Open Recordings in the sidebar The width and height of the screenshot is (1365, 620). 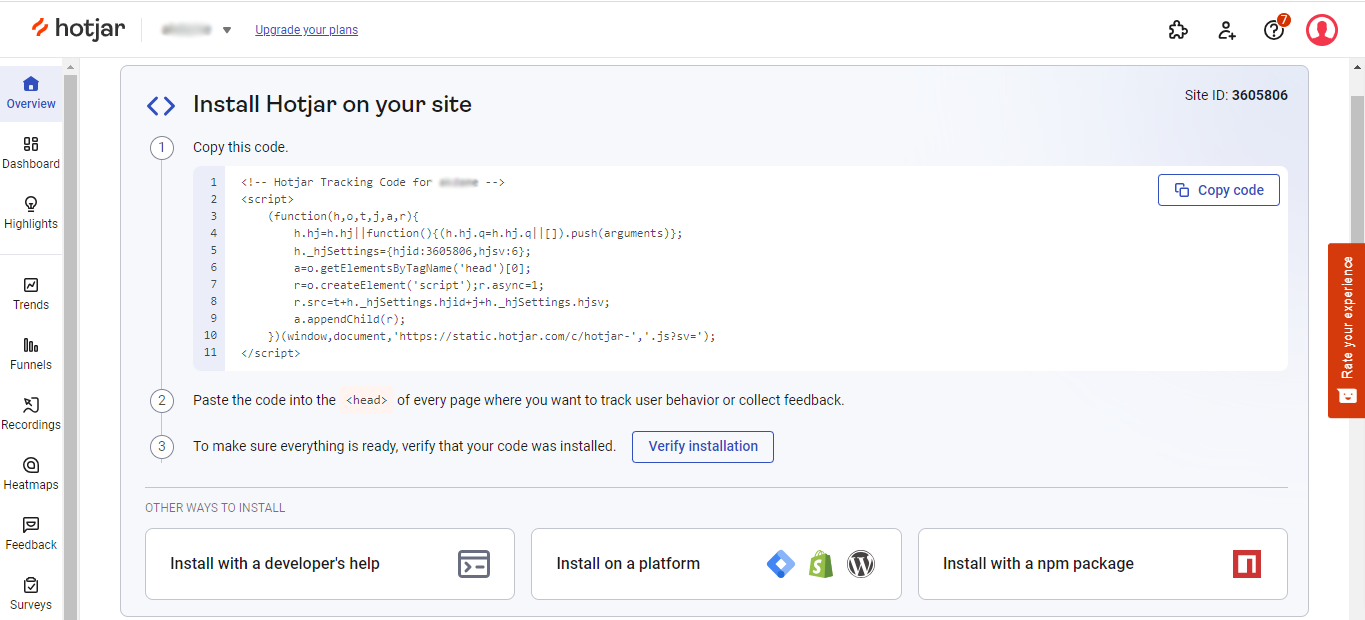[31, 414]
